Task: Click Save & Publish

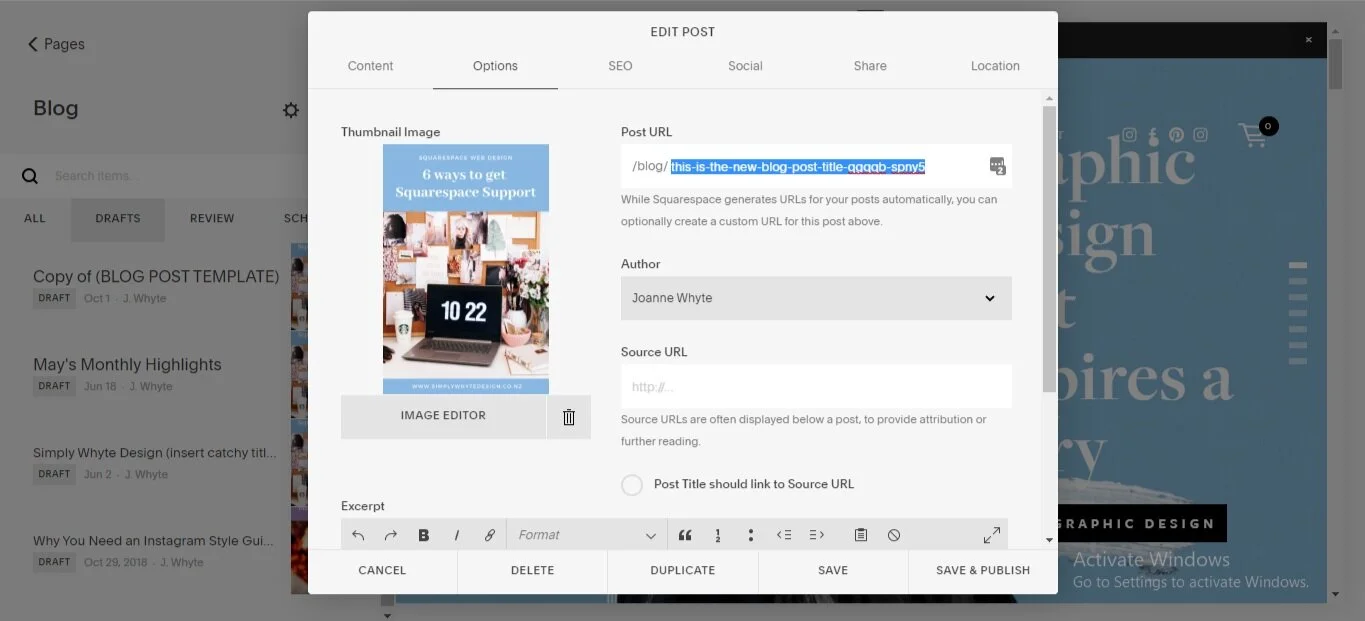Action: [x=983, y=570]
